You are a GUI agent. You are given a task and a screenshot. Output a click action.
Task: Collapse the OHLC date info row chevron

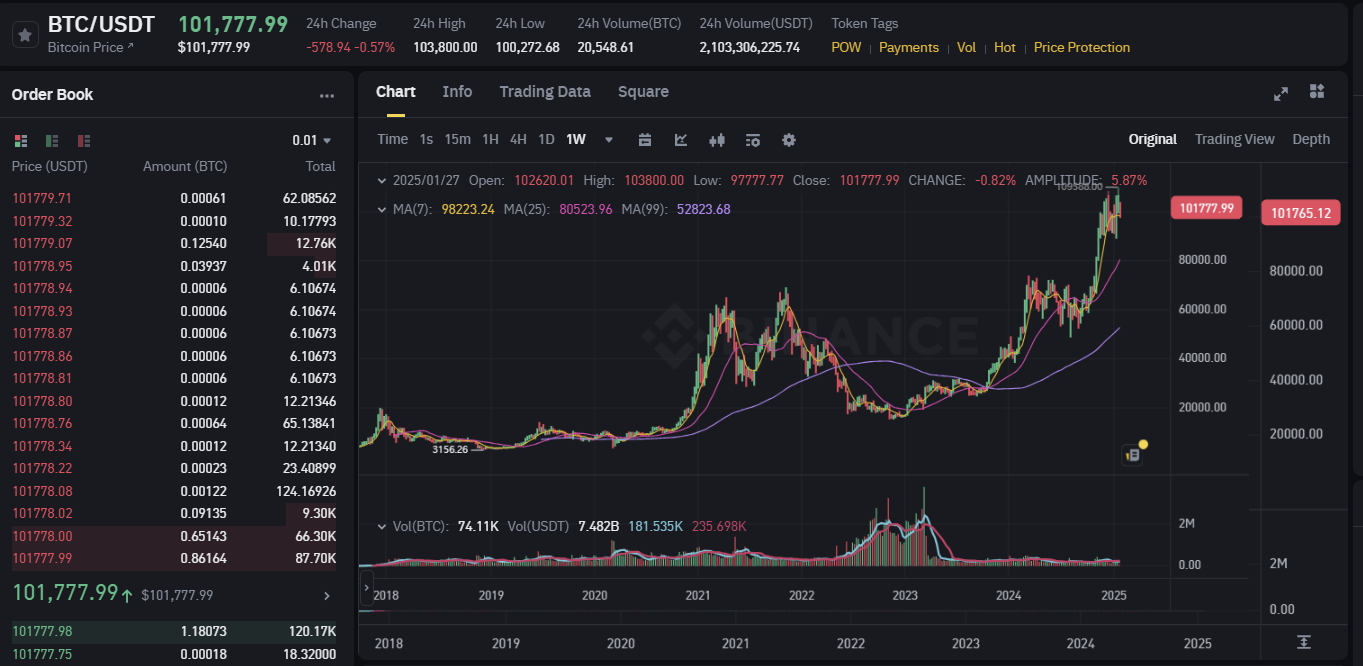pos(381,181)
